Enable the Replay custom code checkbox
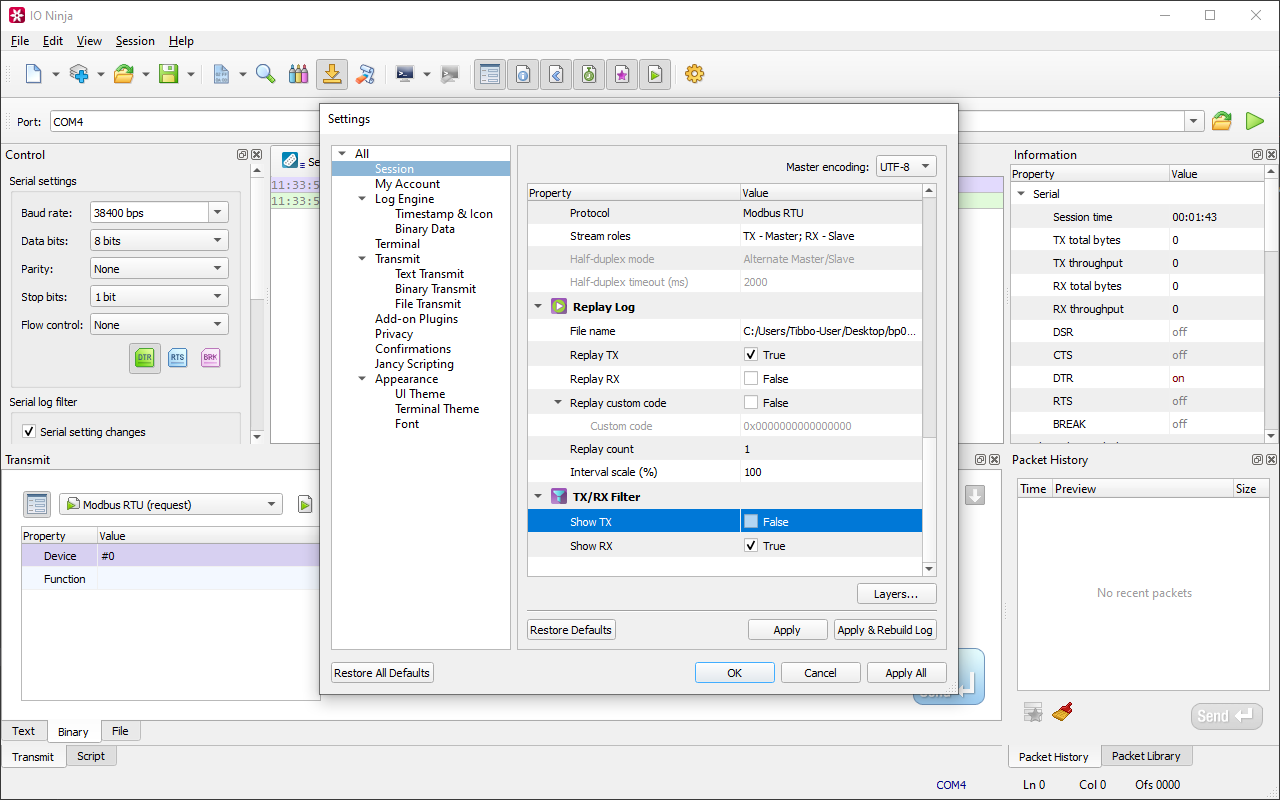 [x=751, y=403]
